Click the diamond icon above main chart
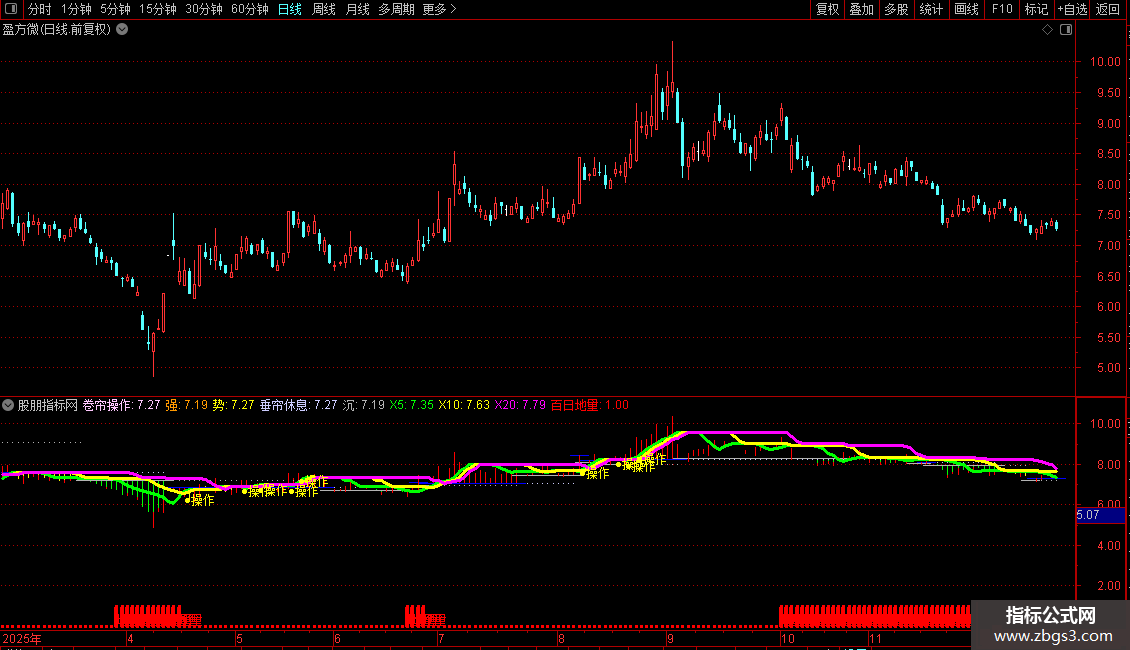The height and width of the screenshot is (650, 1130). pyautogui.click(x=1048, y=30)
